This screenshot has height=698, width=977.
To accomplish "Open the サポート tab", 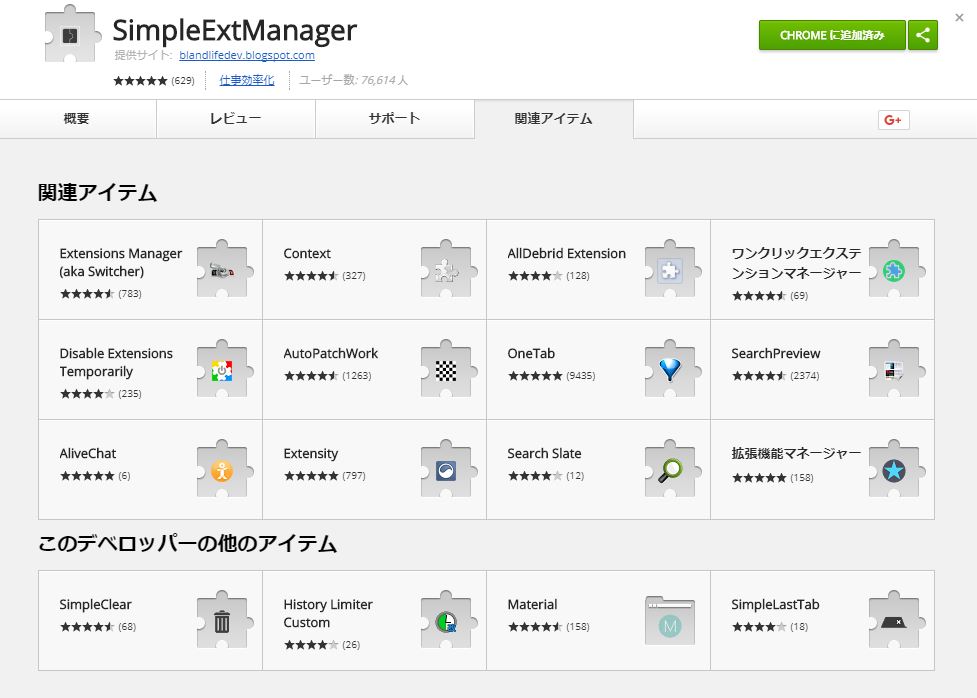I will click(x=394, y=119).
